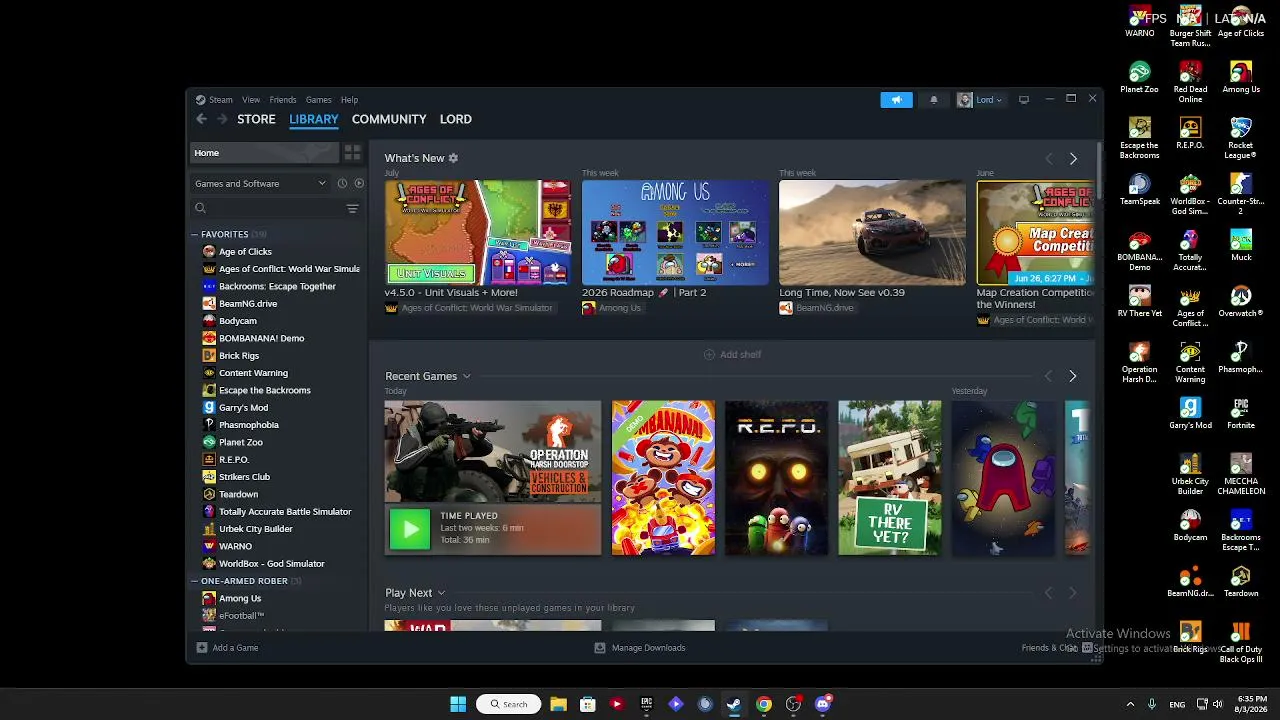Open the Red Dead Online desktop shortcut
The height and width of the screenshot is (720, 1280).
point(1190,83)
